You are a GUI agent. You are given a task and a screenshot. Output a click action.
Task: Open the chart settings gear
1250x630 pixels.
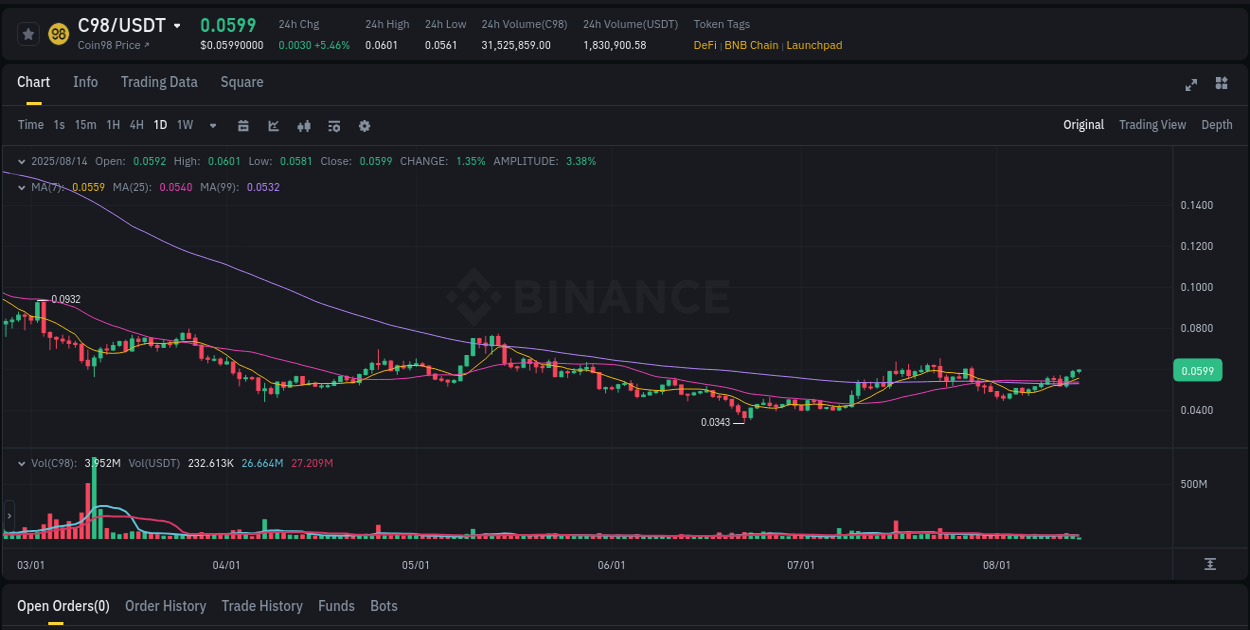(364, 125)
